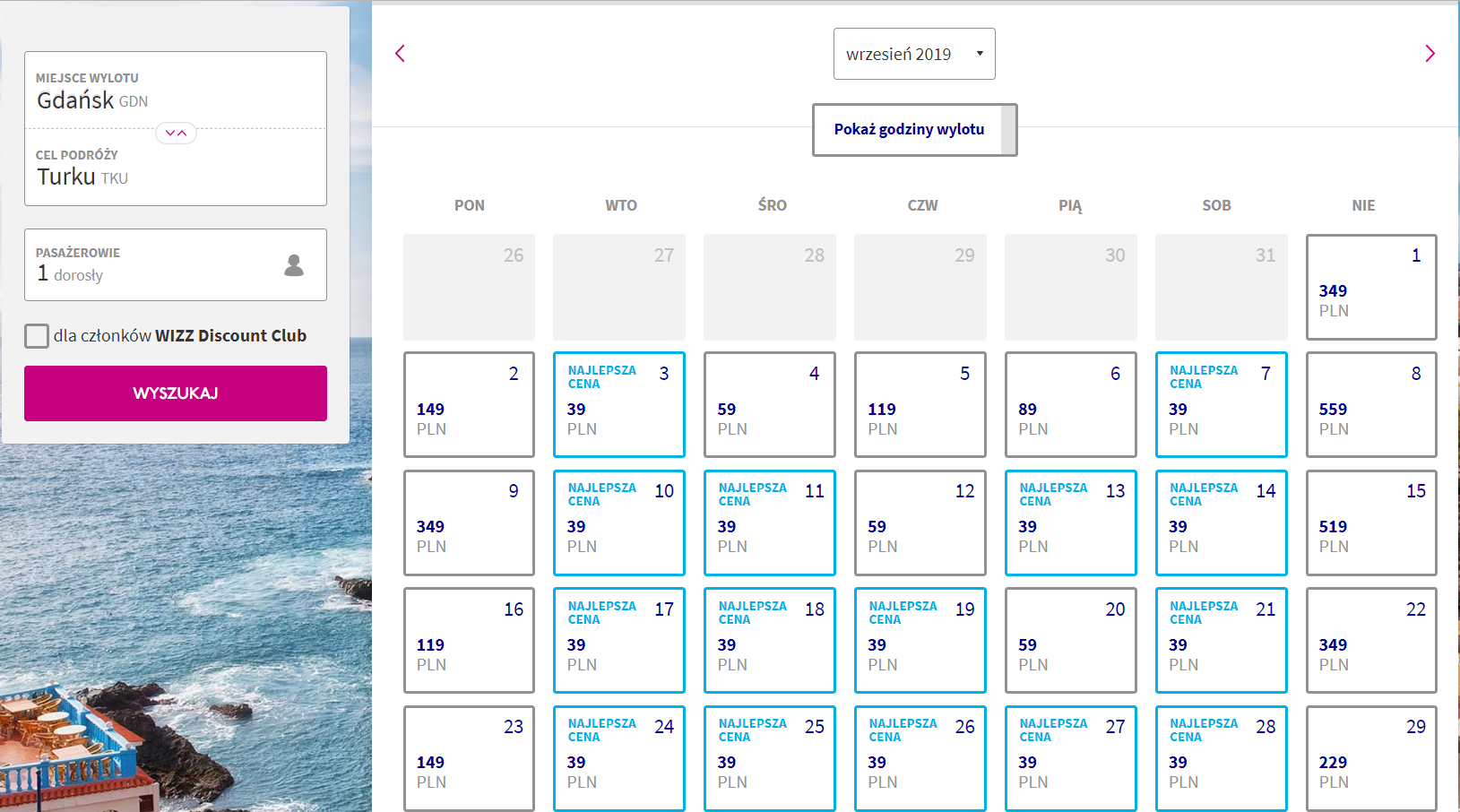1460x812 pixels.
Task: Edit the Turku destination field
Action: pos(176,168)
